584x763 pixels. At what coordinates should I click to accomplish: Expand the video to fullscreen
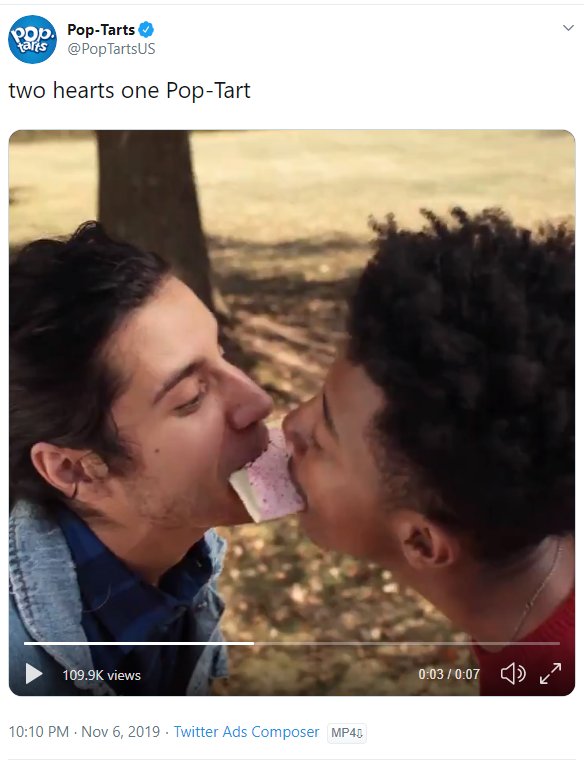click(550, 673)
